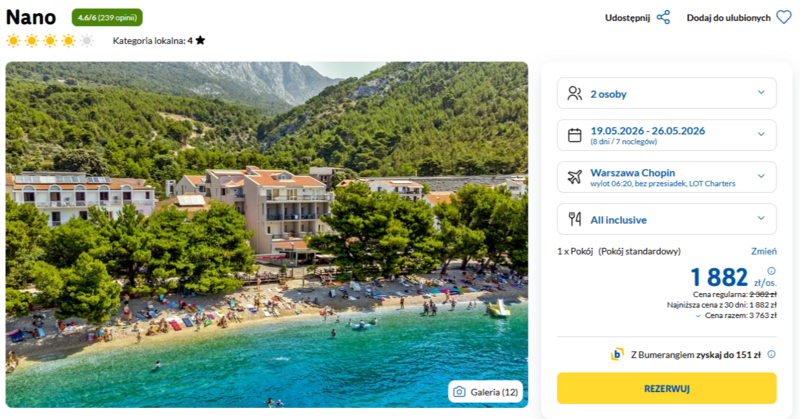Expand the 2 osoby guests dropdown
The image size is (800, 419).
[x=666, y=93]
